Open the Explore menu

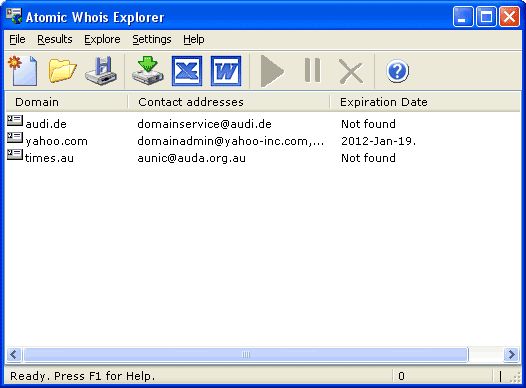coord(102,39)
